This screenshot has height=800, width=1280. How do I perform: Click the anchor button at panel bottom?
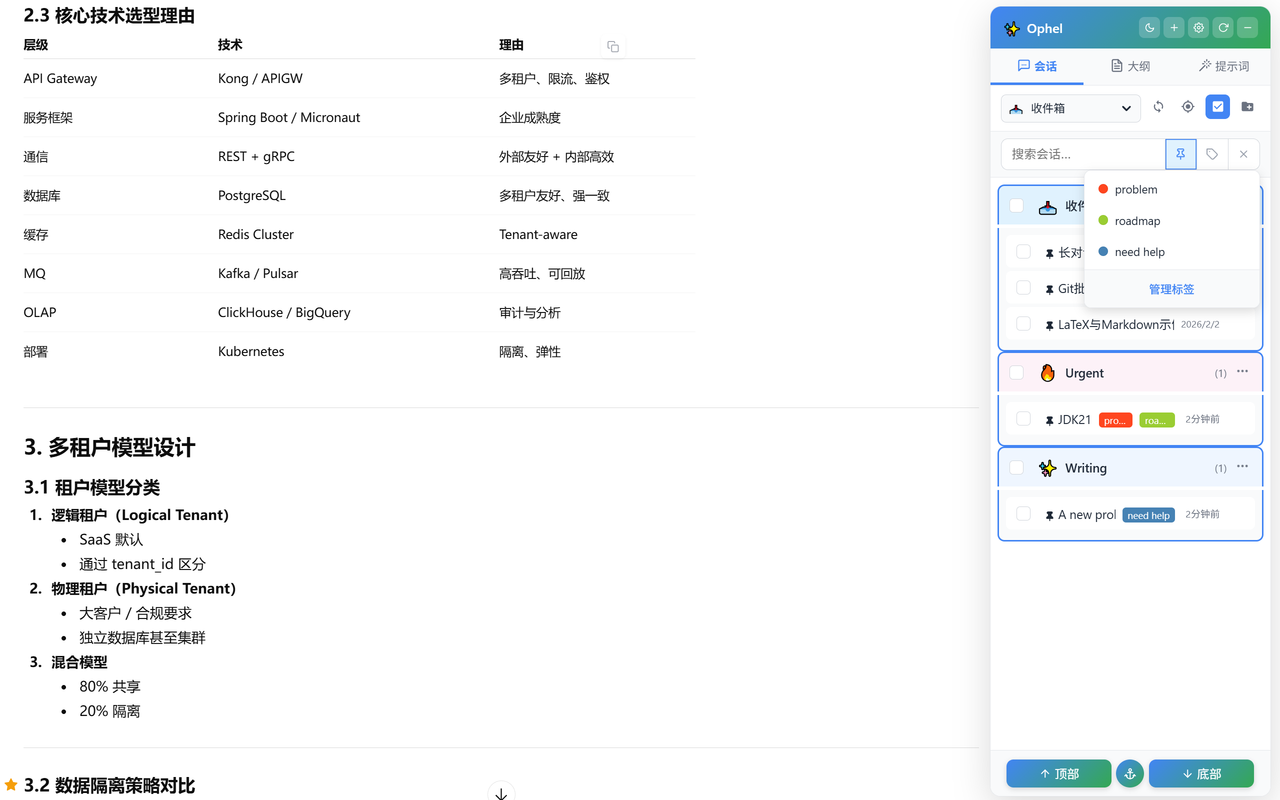coord(1130,774)
